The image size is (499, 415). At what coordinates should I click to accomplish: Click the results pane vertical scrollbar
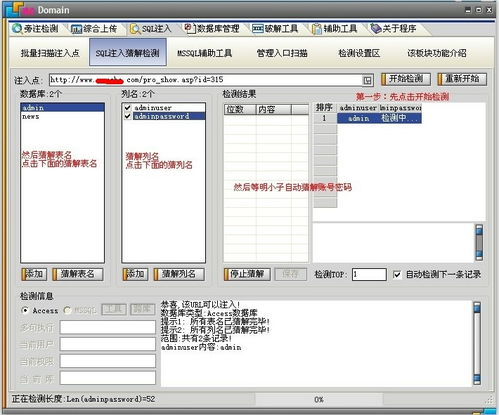pyautogui.click(x=479, y=243)
